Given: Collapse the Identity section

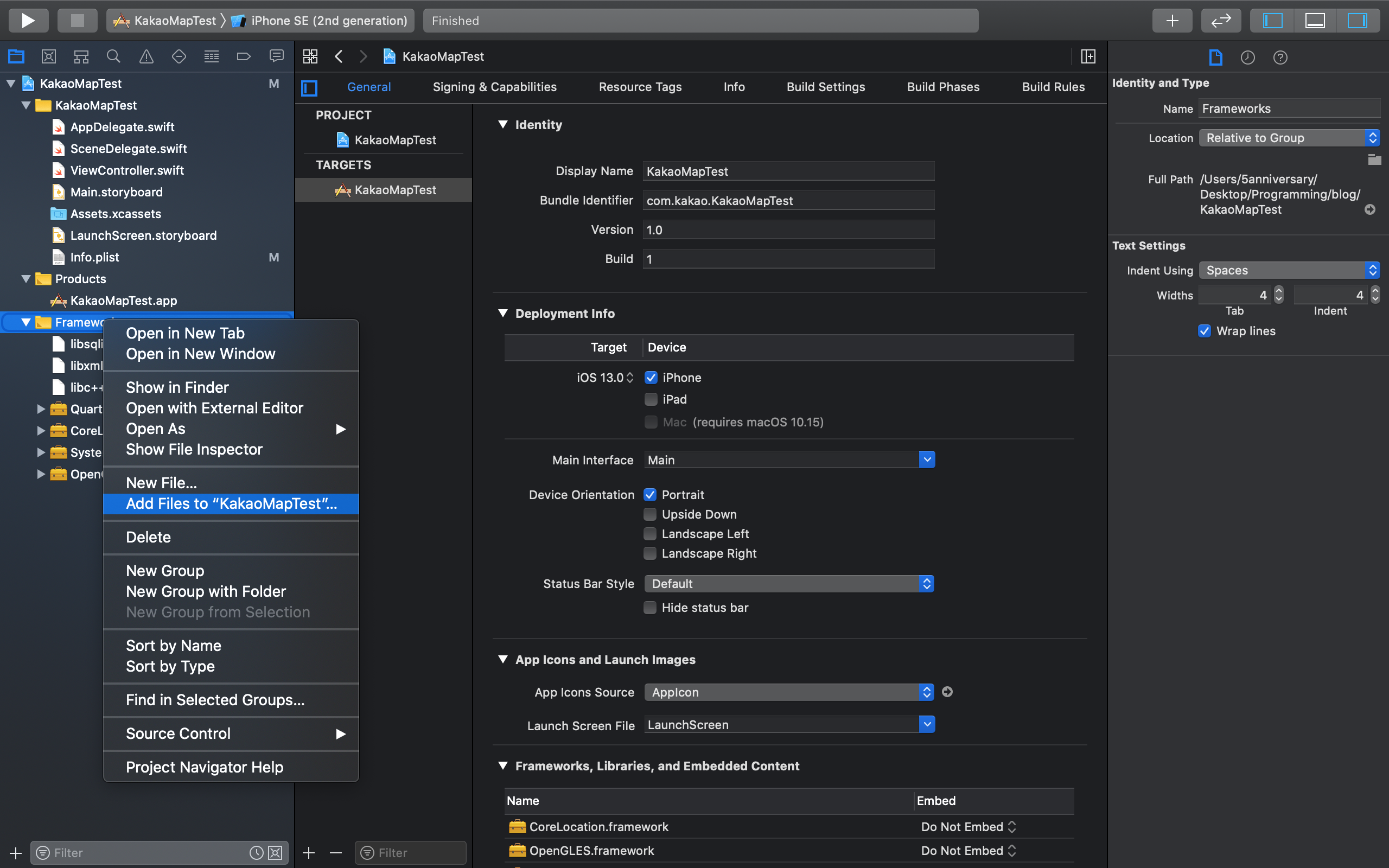Looking at the screenshot, I should 503,125.
